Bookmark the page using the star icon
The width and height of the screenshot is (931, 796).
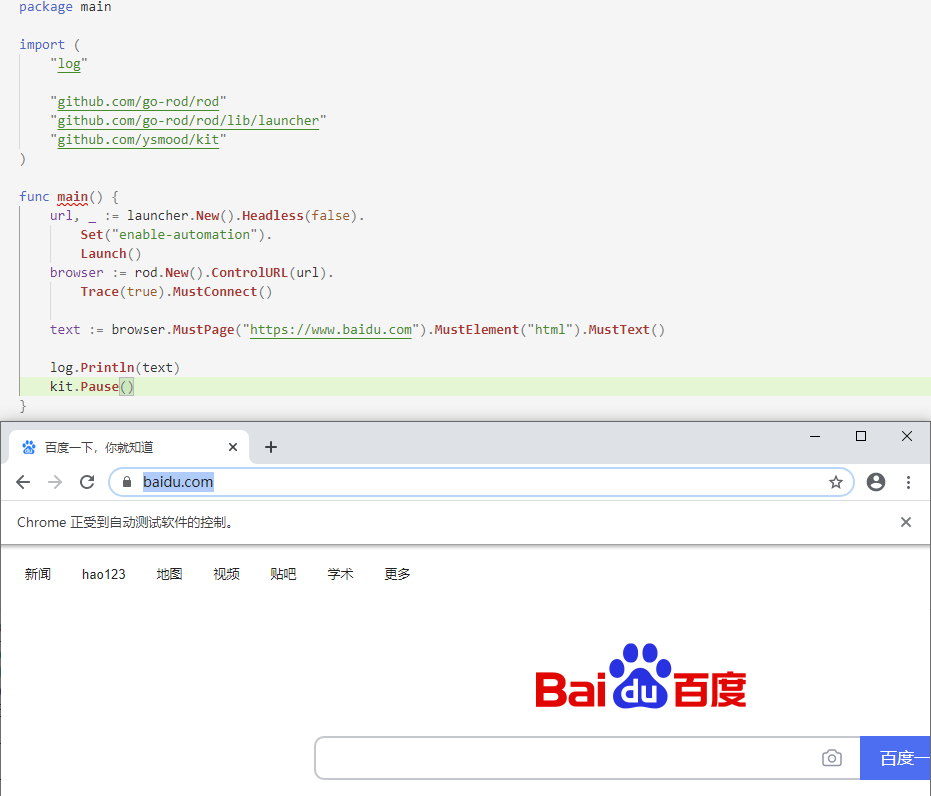pyautogui.click(x=836, y=482)
